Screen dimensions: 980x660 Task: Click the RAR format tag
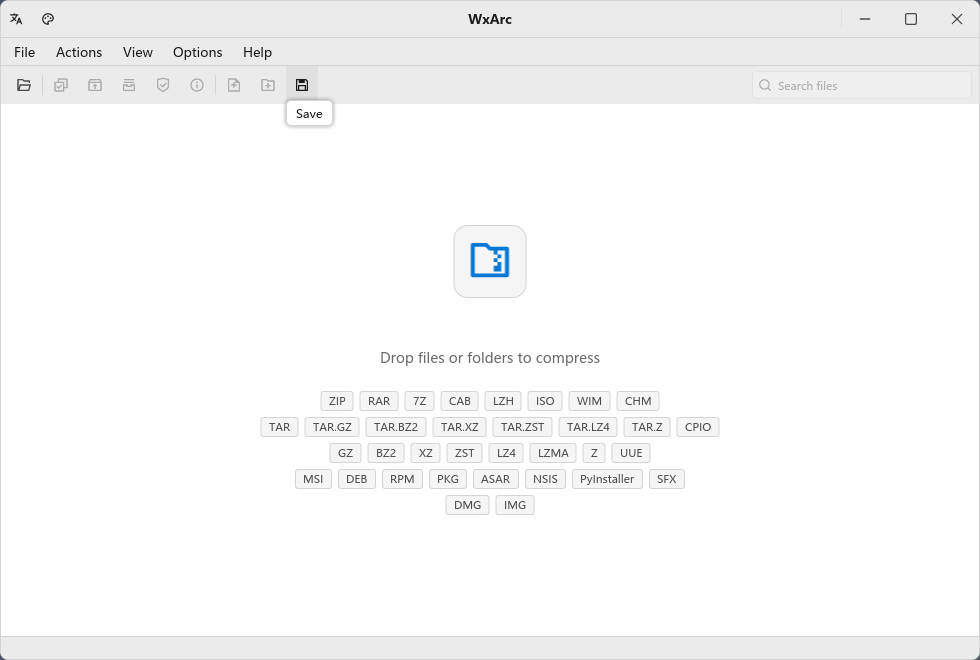(379, 401)
